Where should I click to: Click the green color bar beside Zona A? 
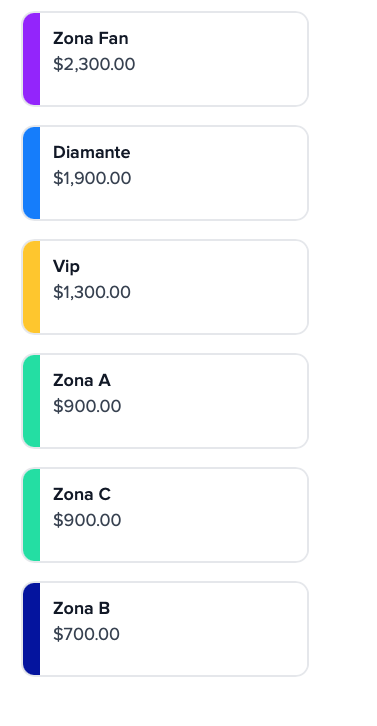pos(31,401)
